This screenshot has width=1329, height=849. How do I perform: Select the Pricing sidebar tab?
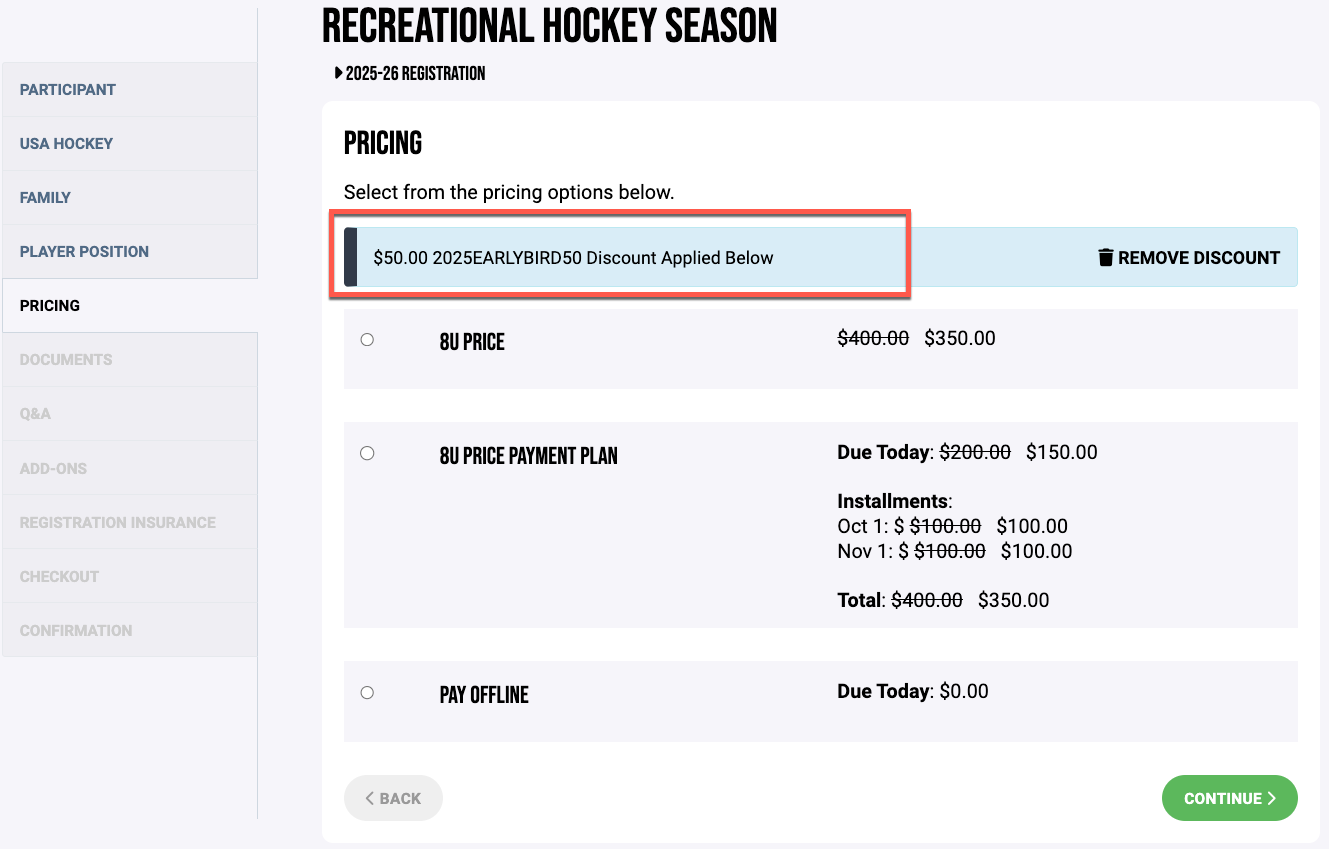50,306
